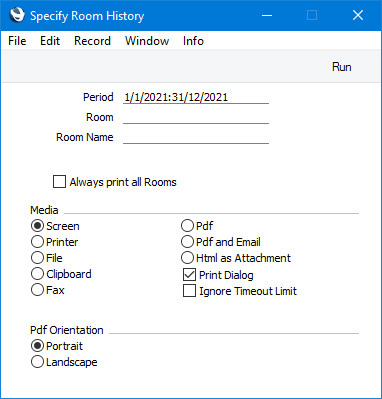Uncheck the Print Dialog checkbox
The height and width of the screenshot is (399, 382).
pos(189,275)
